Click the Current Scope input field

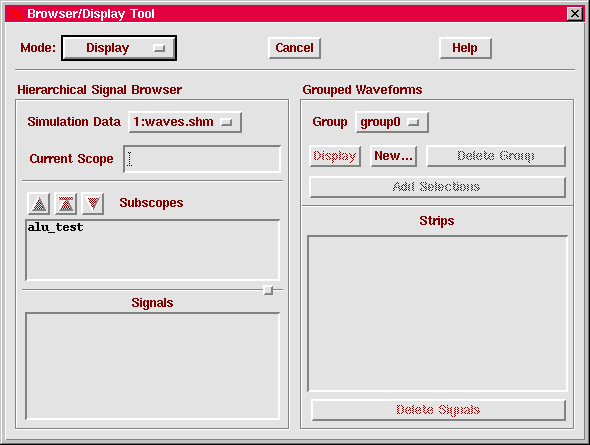202,159
